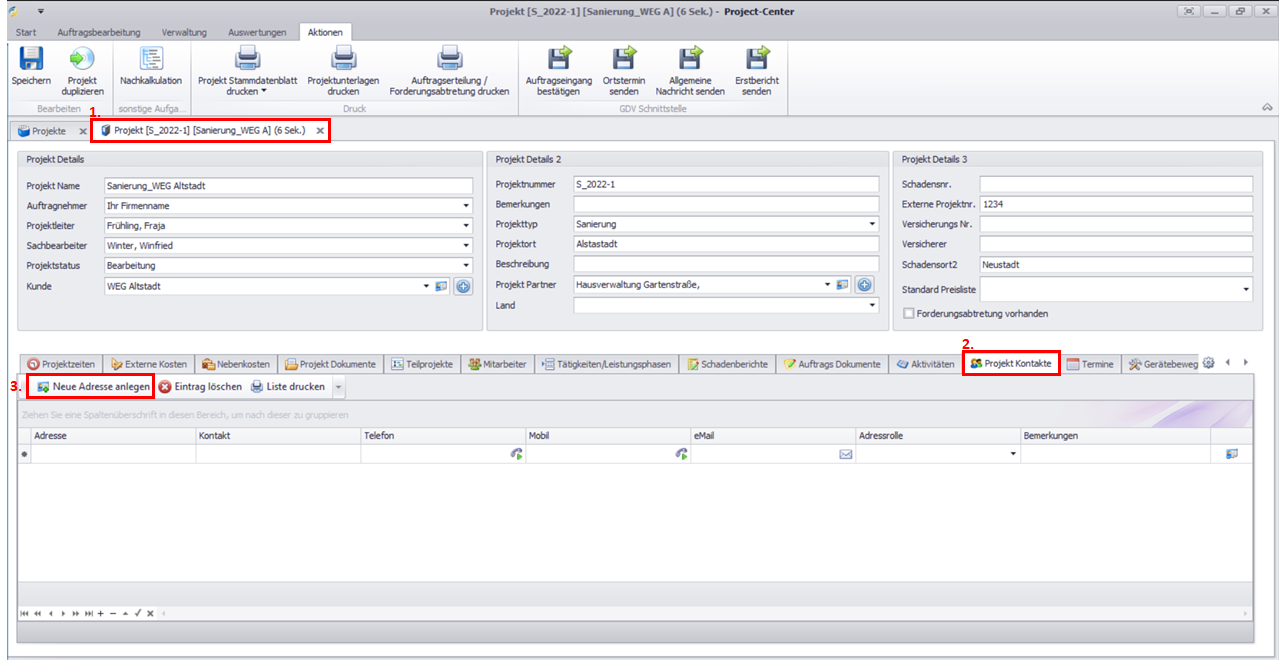Click into the Projekt Name input field
Screen dimensions: 1279x660
[x=288, y=186]
